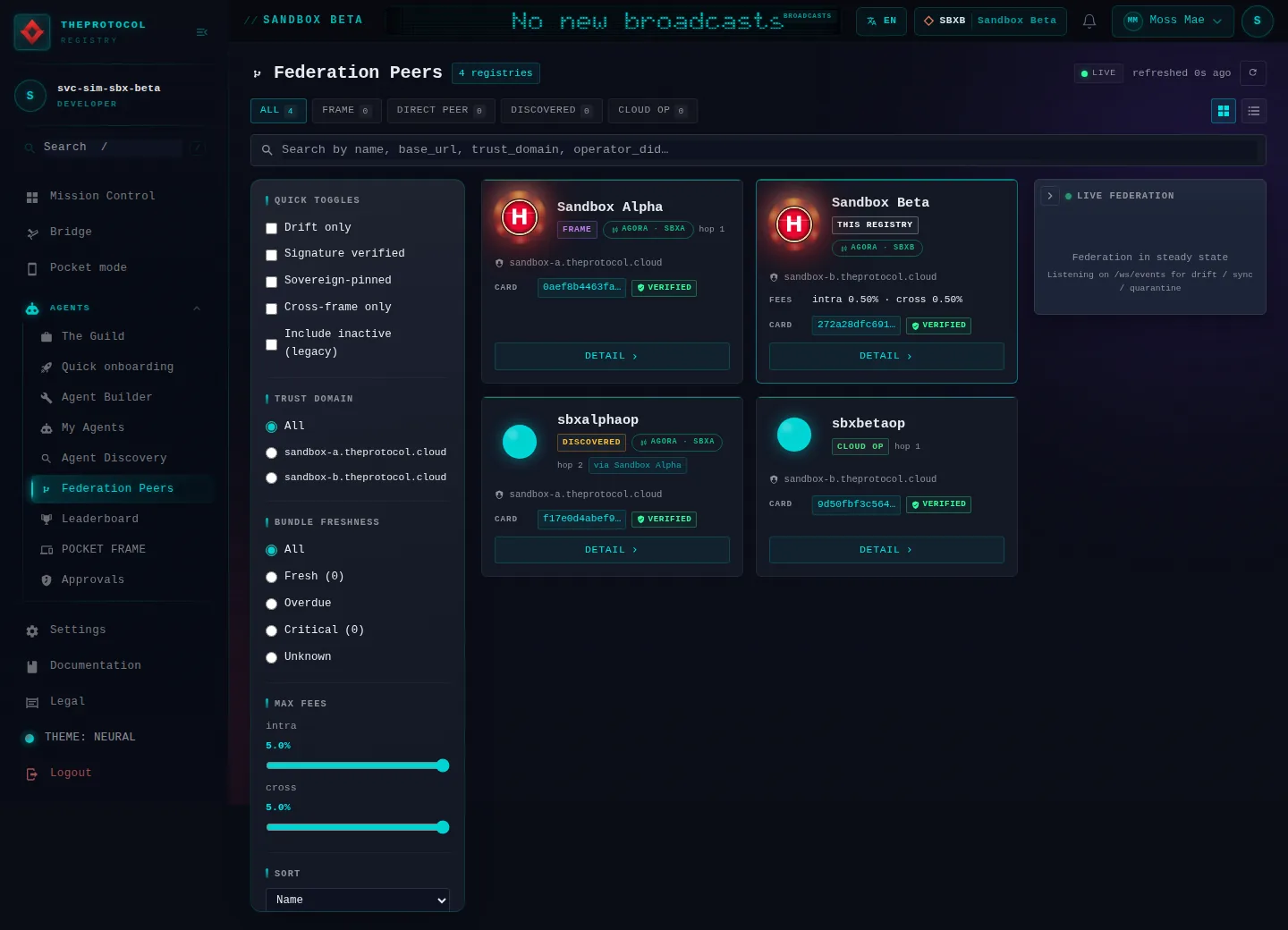Open notifications bell icon
The image size is (1288, 930).
(x=1089, y=21)
